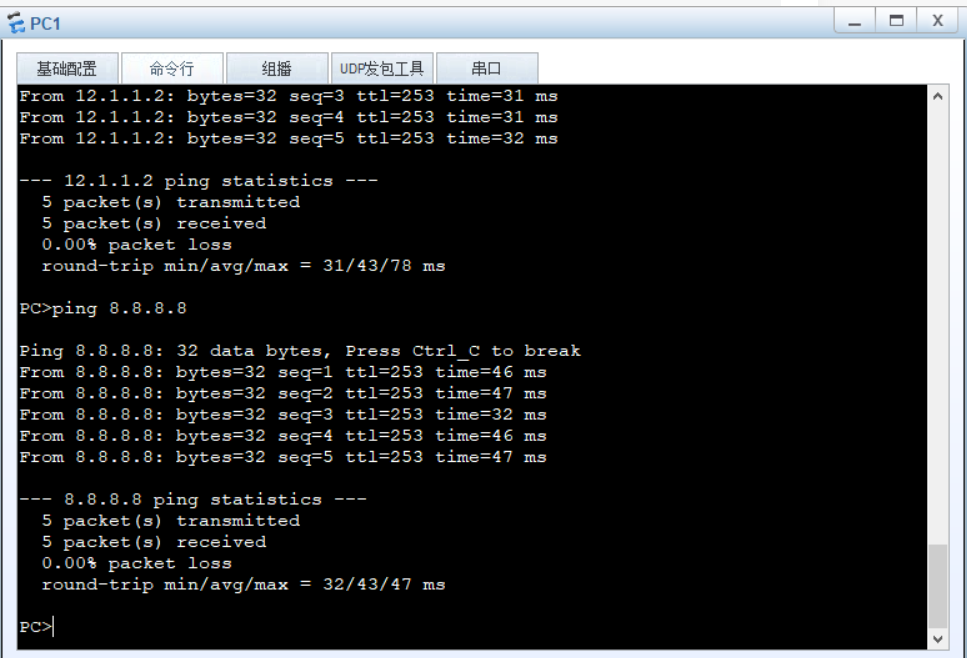Switch to the 串口 tab

pyautogui.click(x=487, y=69)
